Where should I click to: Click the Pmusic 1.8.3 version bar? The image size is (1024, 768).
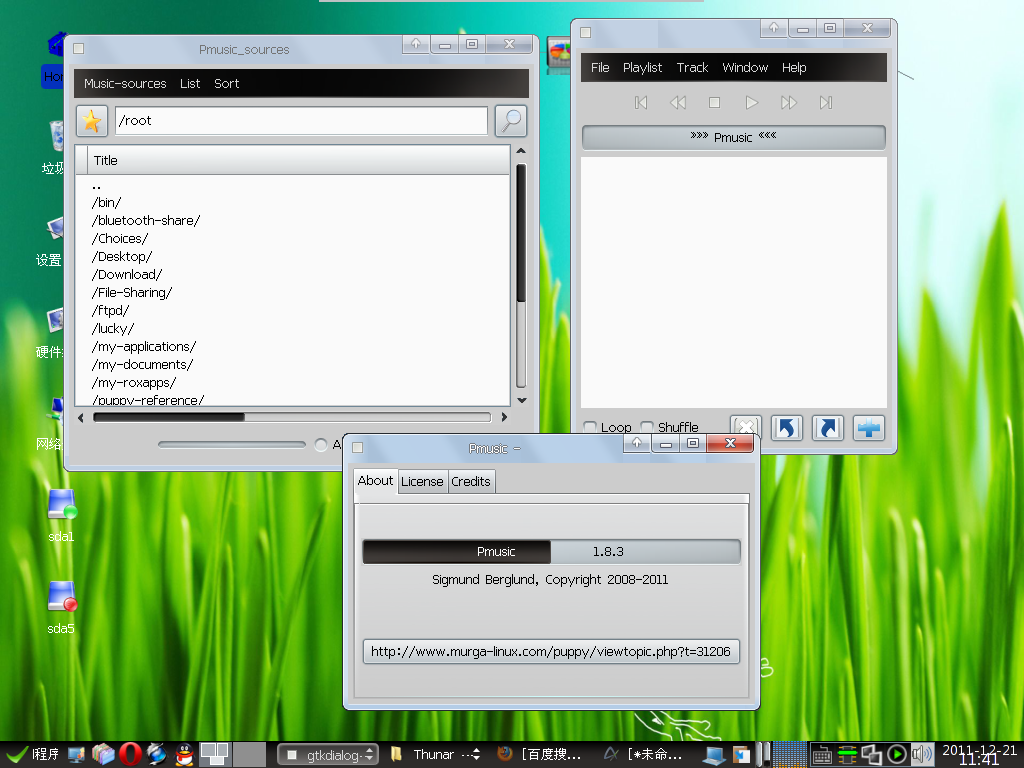click(x=551, y=551)
